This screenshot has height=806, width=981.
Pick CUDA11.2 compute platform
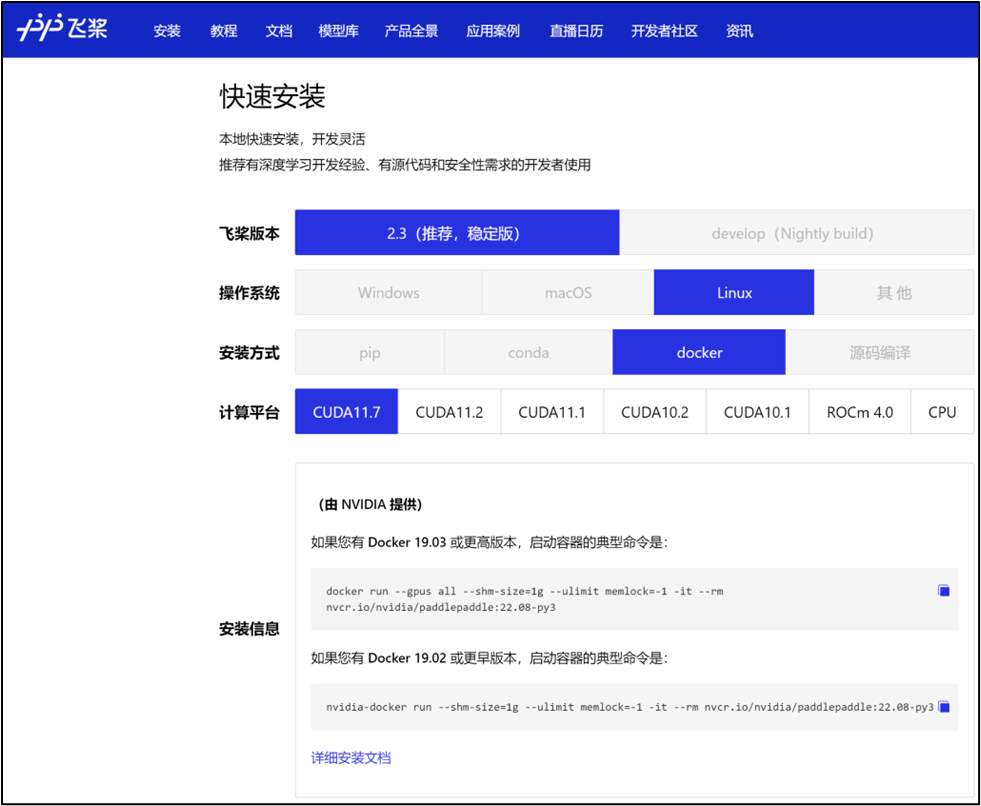pos(449,412)
